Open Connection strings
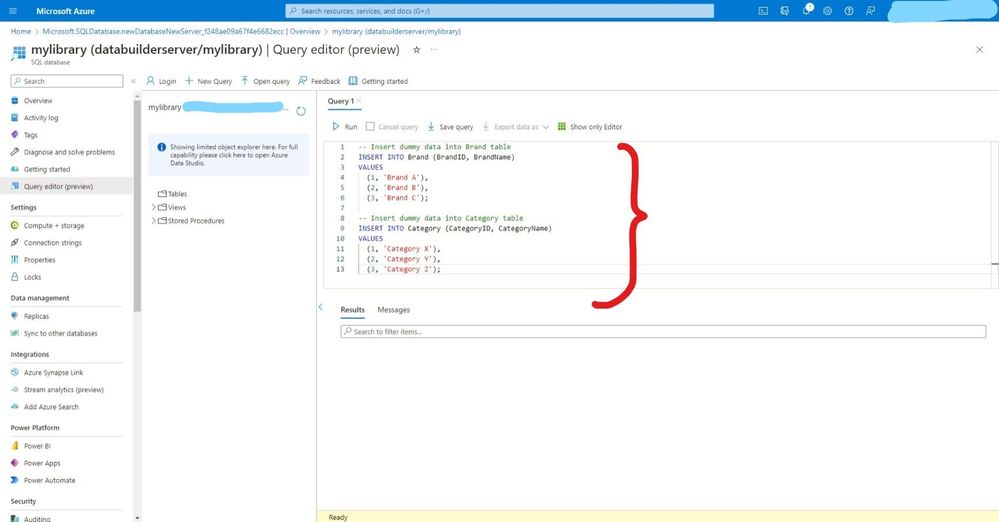This screenshot has height=522, width=999. 52,243
